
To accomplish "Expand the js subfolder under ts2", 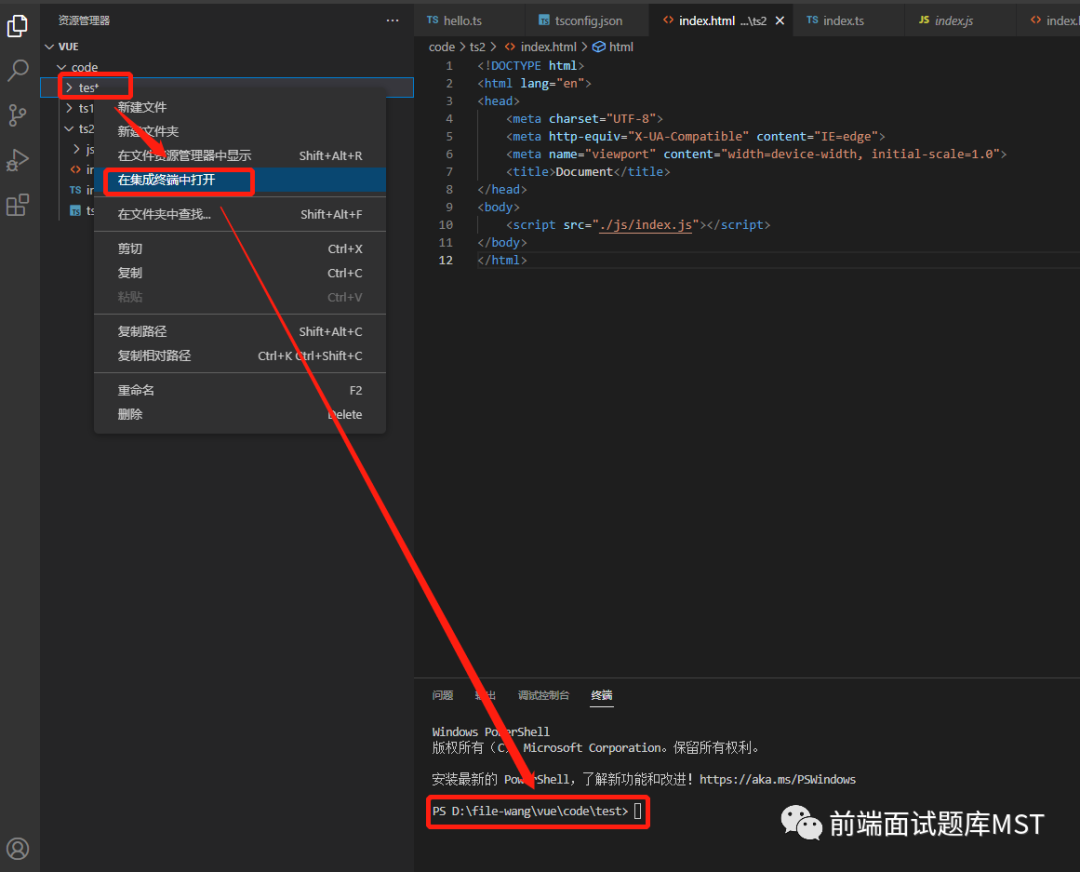I will coord(77,149).
